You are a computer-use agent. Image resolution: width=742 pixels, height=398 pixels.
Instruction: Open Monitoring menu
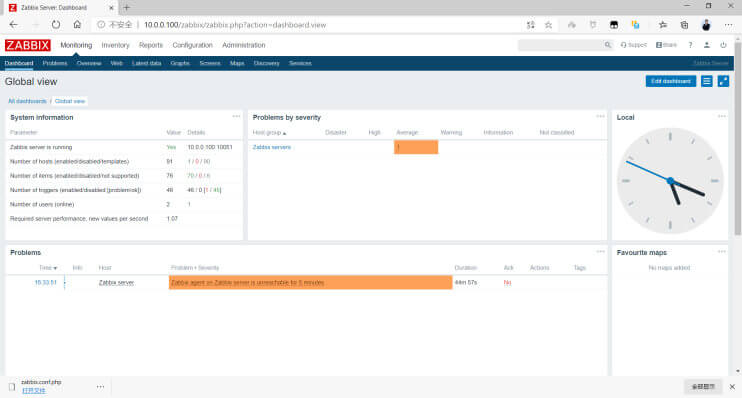[76, 45]
